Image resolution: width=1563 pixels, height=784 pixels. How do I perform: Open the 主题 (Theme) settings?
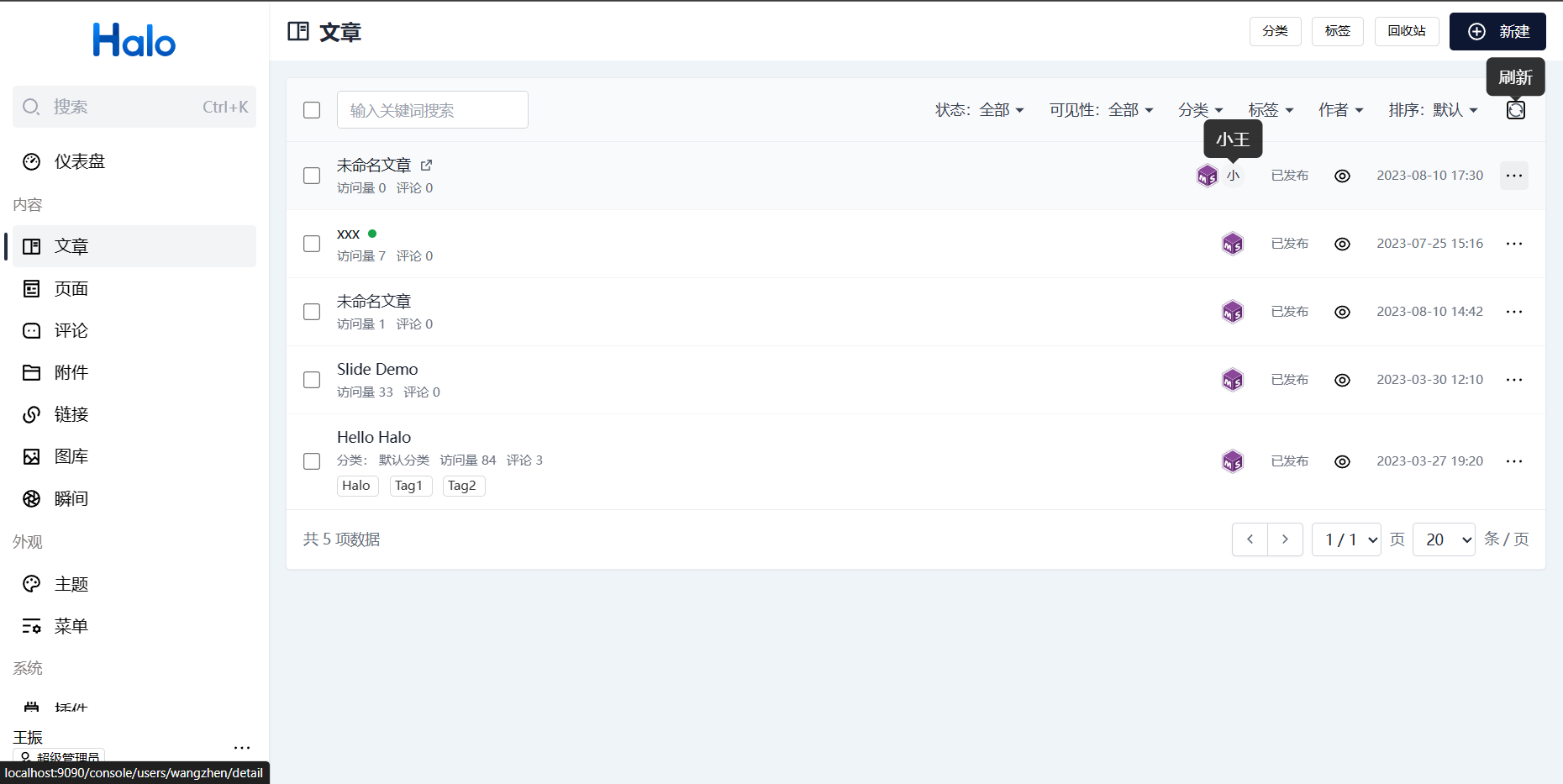click(x=71, y=583)
